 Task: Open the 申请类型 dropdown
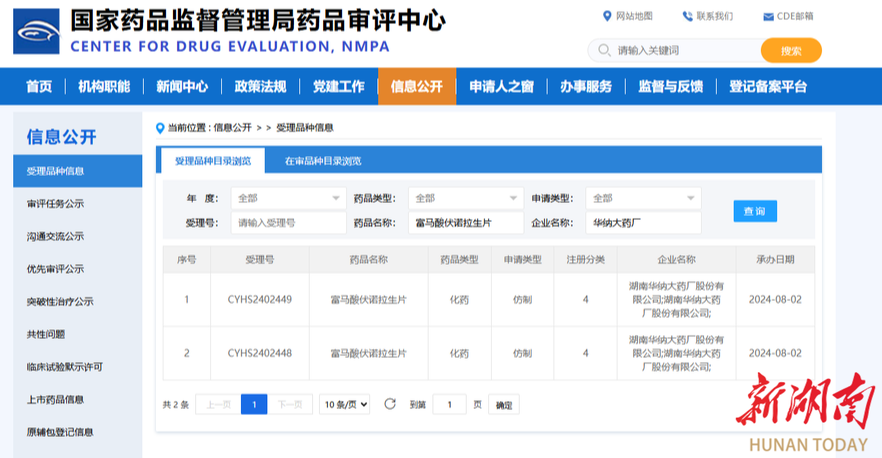tap(643, 198)
